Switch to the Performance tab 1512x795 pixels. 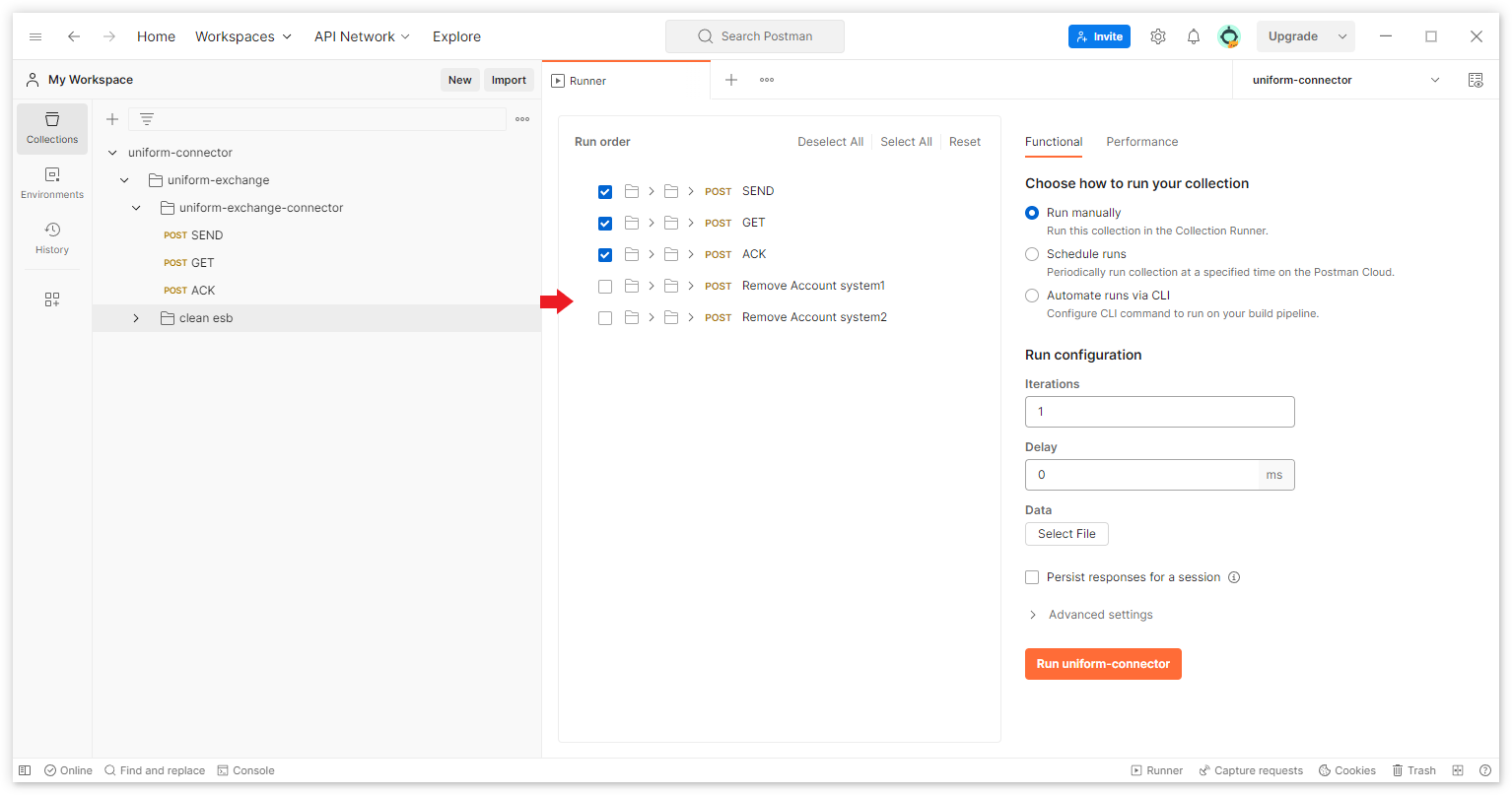[x=1141, y=142]
